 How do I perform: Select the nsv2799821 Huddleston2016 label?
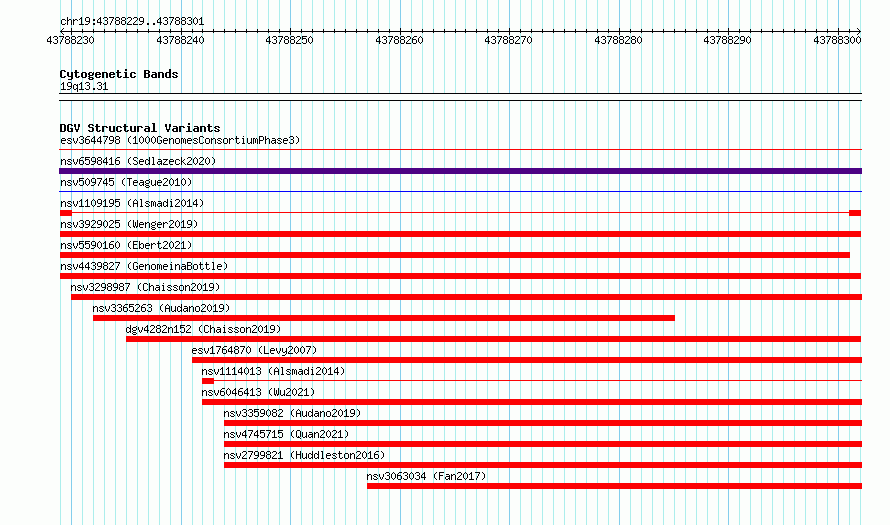coord(304,455)
